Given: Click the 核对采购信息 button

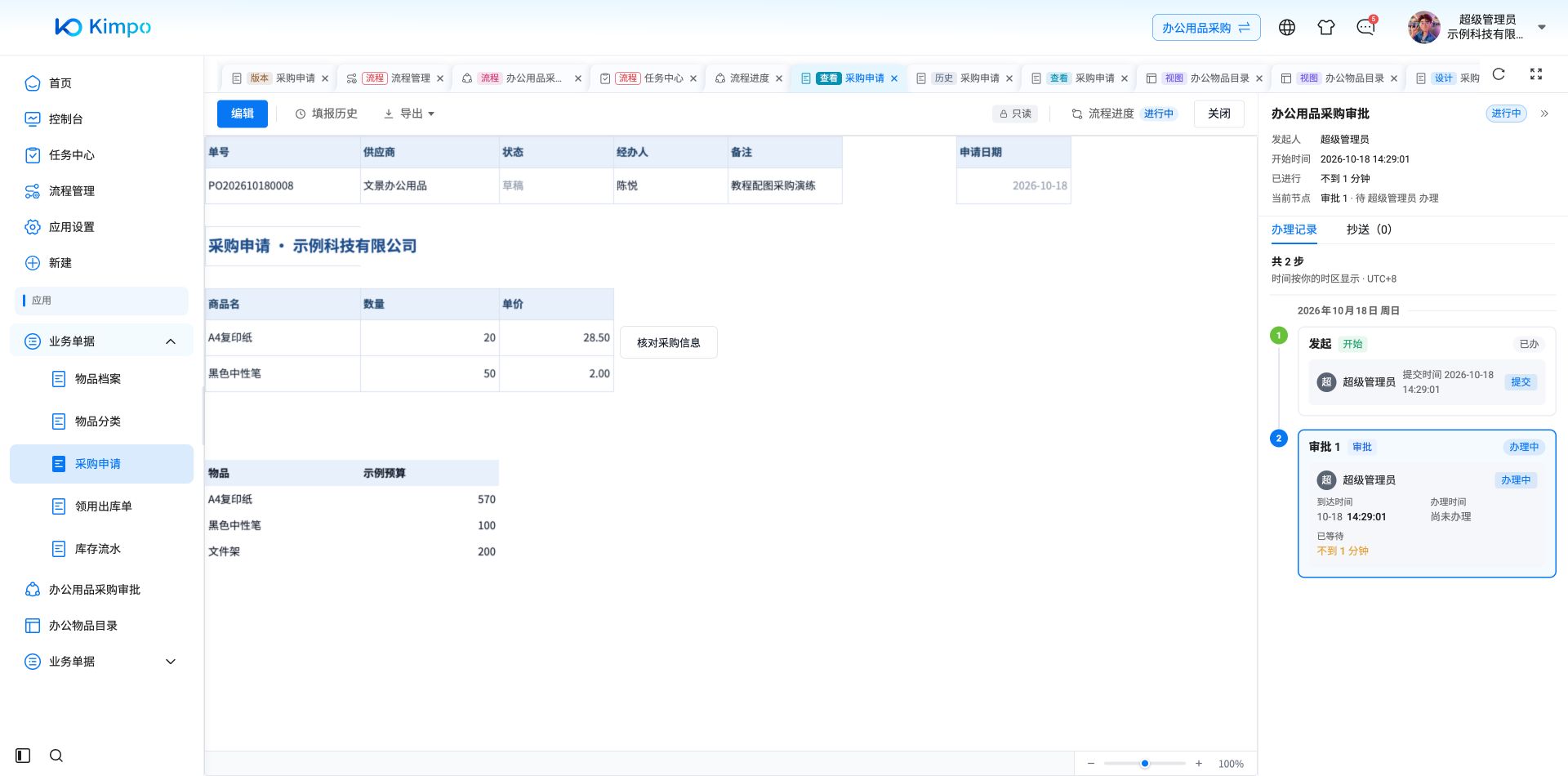Looking at the screenshot, I should (669, 342).
